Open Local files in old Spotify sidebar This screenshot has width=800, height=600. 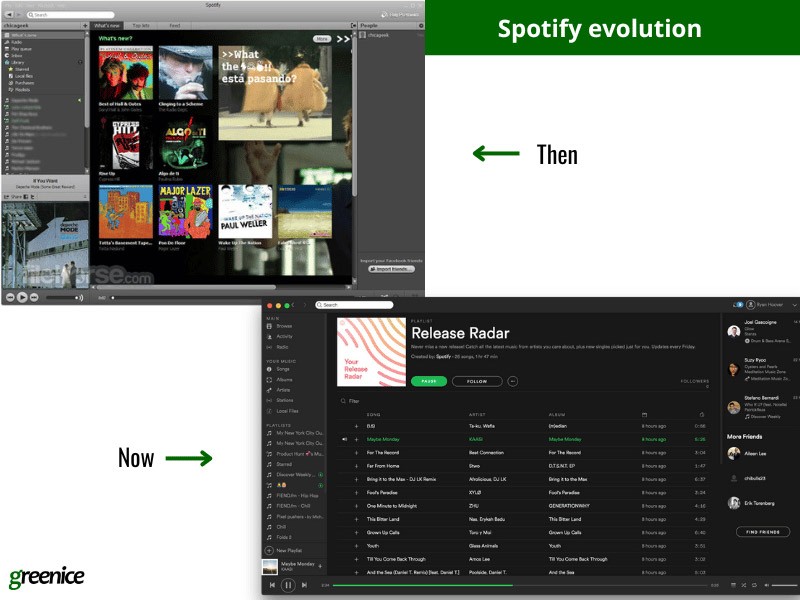click(x=23, y=76)
